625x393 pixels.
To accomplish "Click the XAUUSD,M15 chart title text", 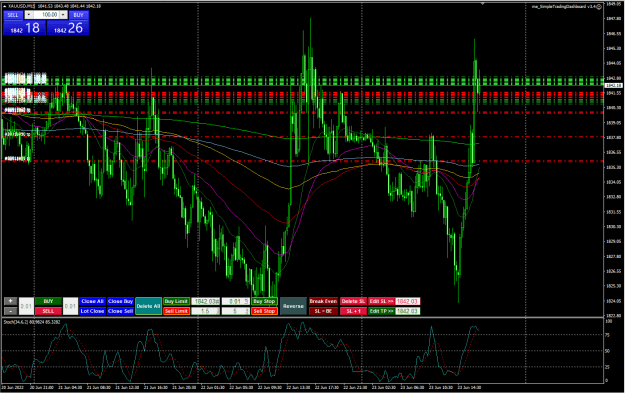I will click(x=21, y=6).
